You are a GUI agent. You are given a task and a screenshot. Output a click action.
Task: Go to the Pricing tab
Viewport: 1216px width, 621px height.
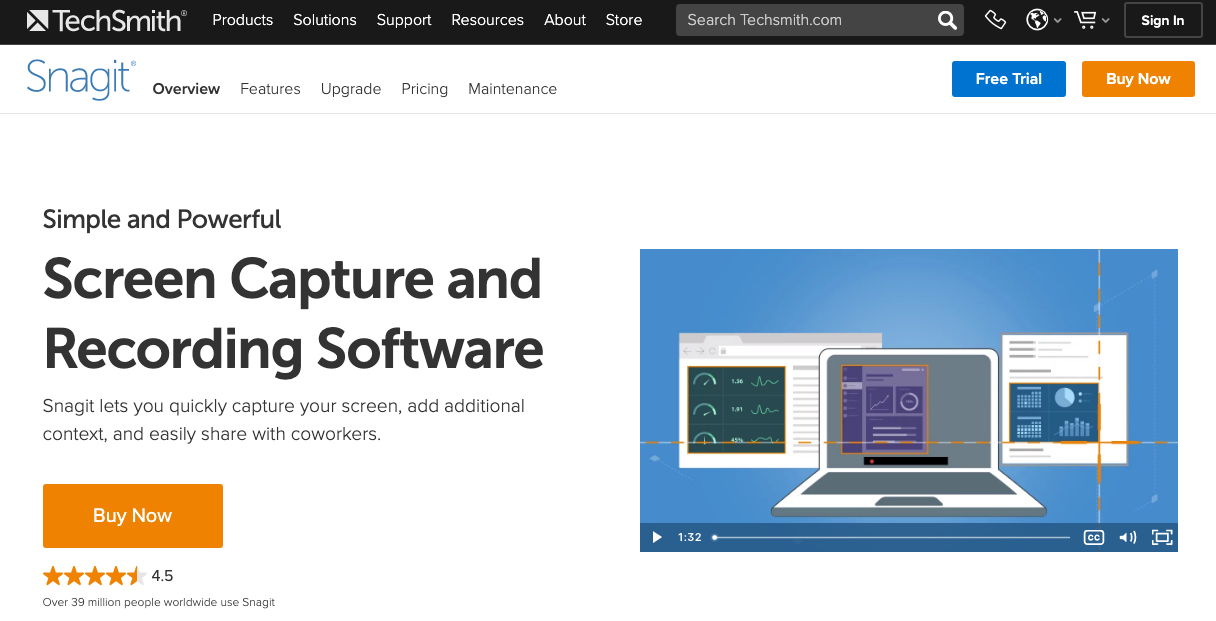pyautogui.click(x=424, y=89)
